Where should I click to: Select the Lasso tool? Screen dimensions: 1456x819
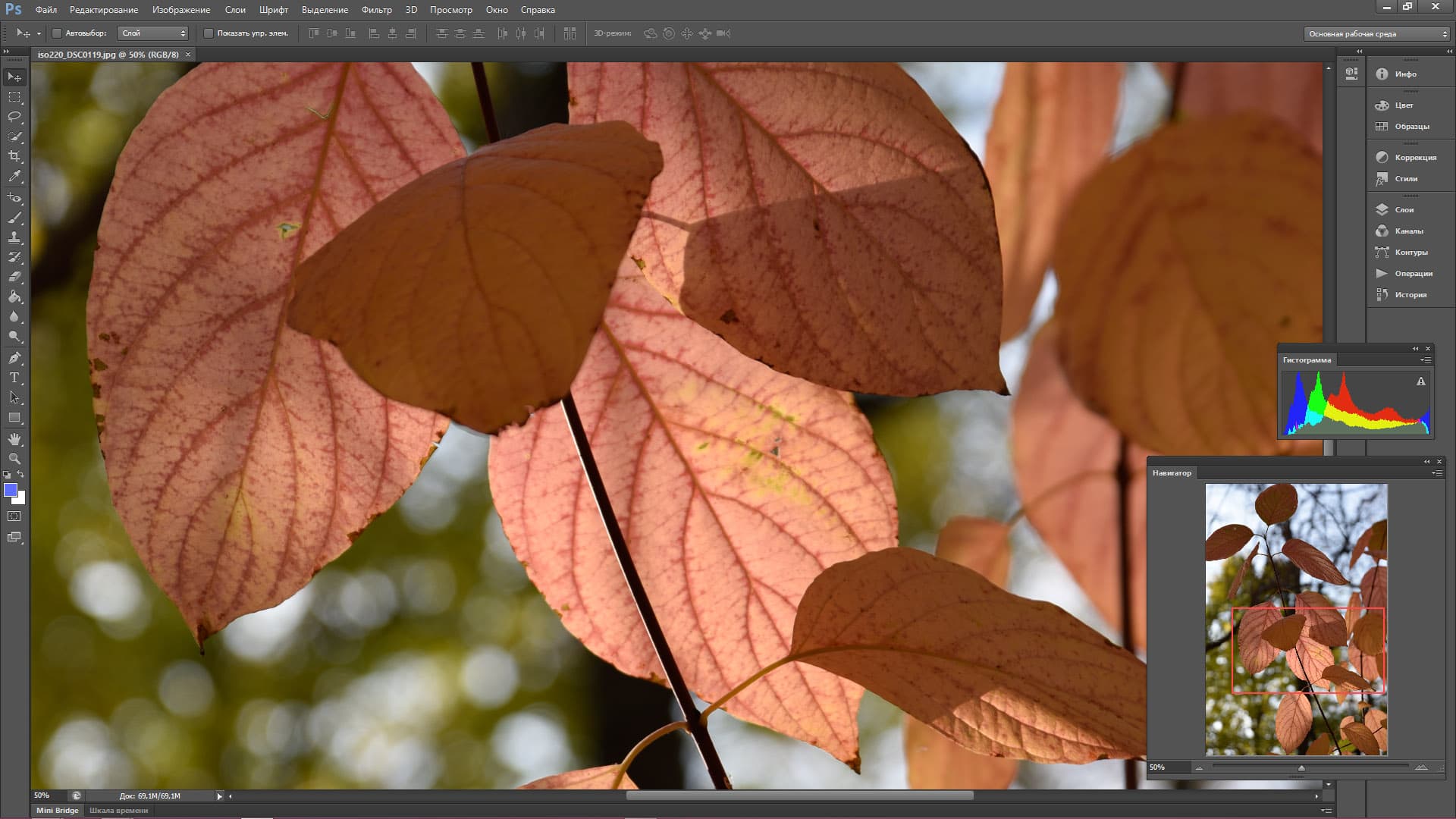14,117
